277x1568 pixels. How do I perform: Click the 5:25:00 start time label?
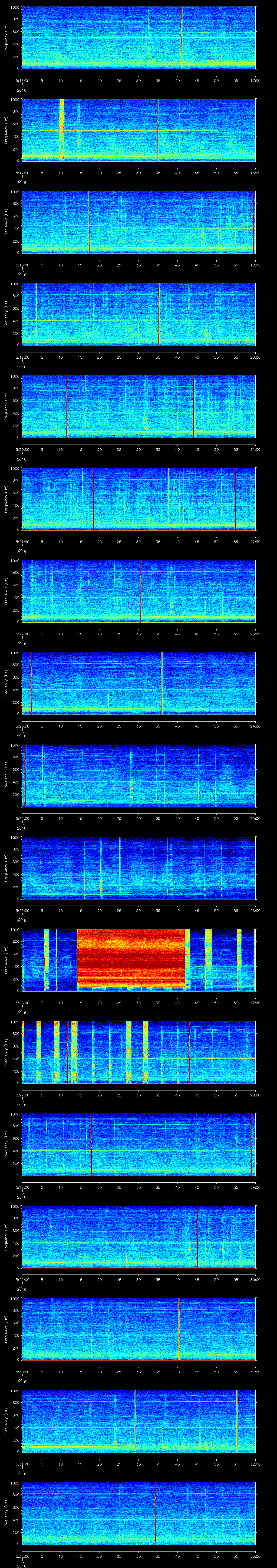[x=22, y=910]
